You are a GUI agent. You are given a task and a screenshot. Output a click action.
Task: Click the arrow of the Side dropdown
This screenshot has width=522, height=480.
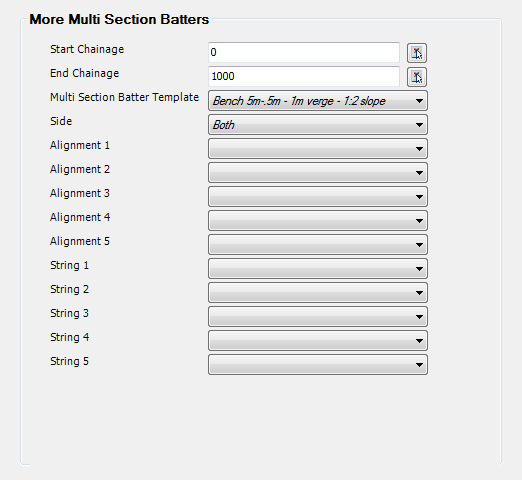click(x=419, y=125)
